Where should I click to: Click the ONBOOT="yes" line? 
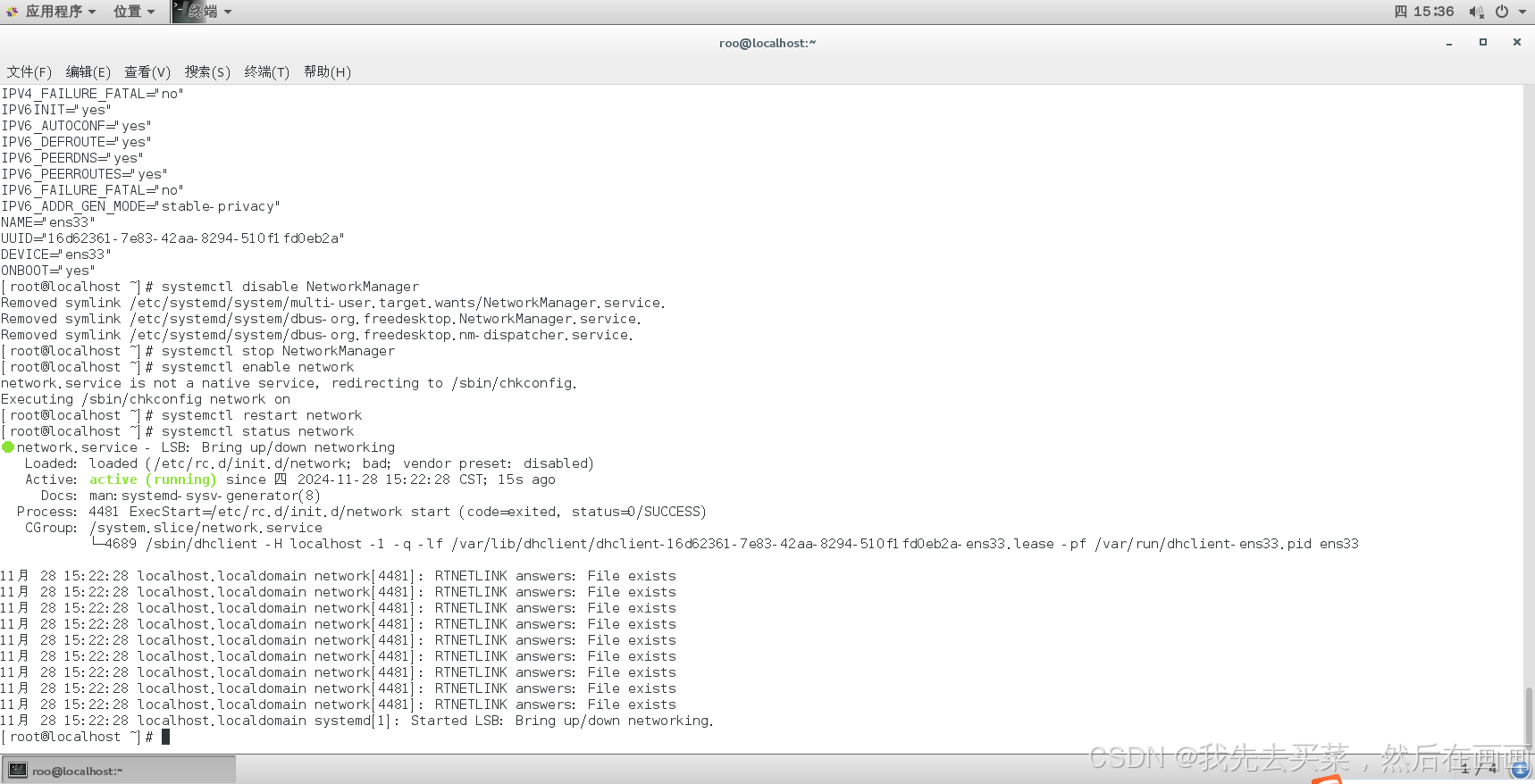[x=47, y=271]
